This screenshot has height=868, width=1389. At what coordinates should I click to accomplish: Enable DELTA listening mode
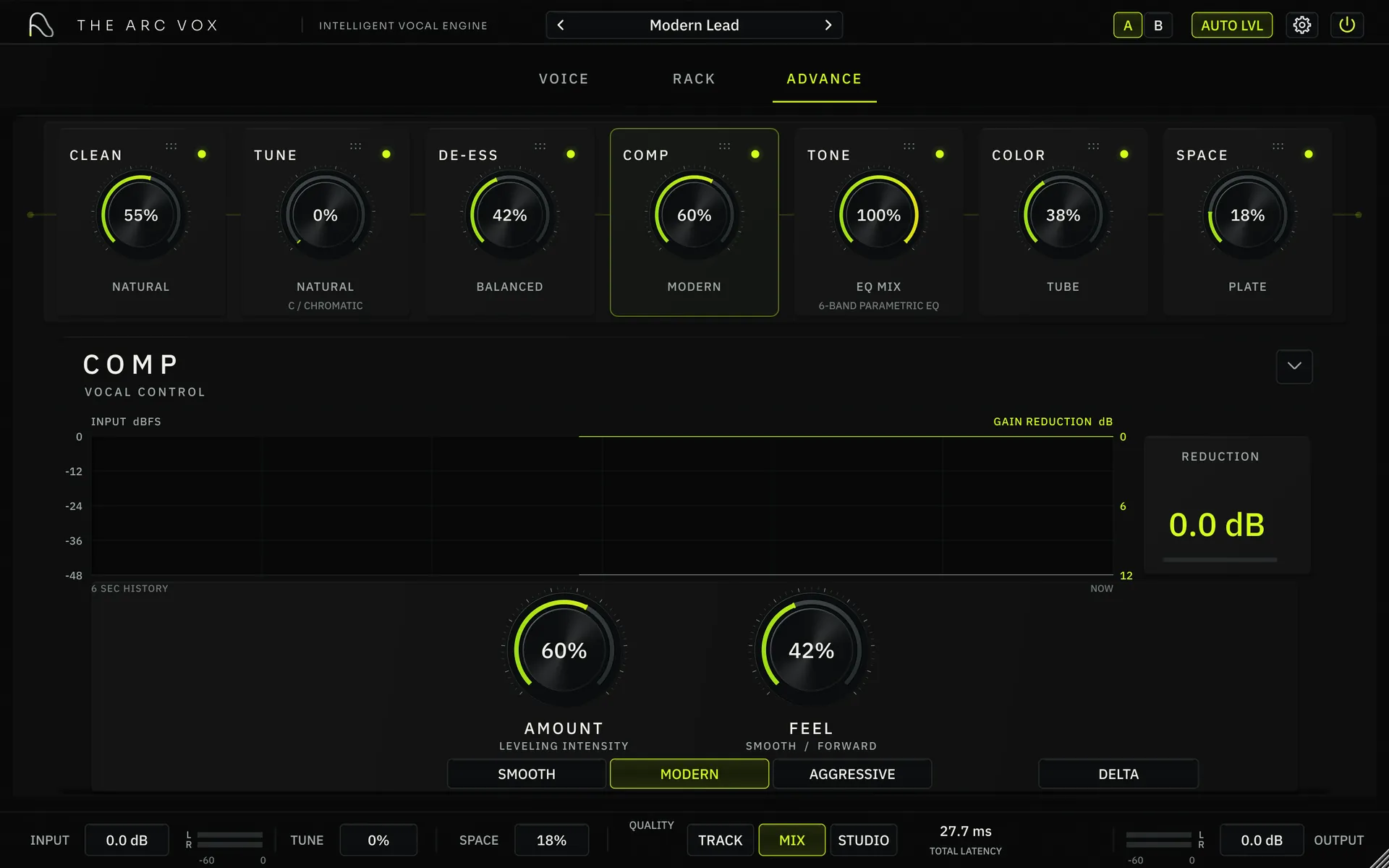tap(1118, 774)
